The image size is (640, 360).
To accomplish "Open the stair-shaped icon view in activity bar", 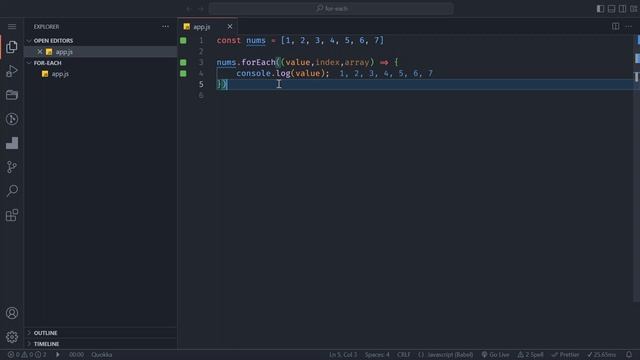I will point(12,143).
